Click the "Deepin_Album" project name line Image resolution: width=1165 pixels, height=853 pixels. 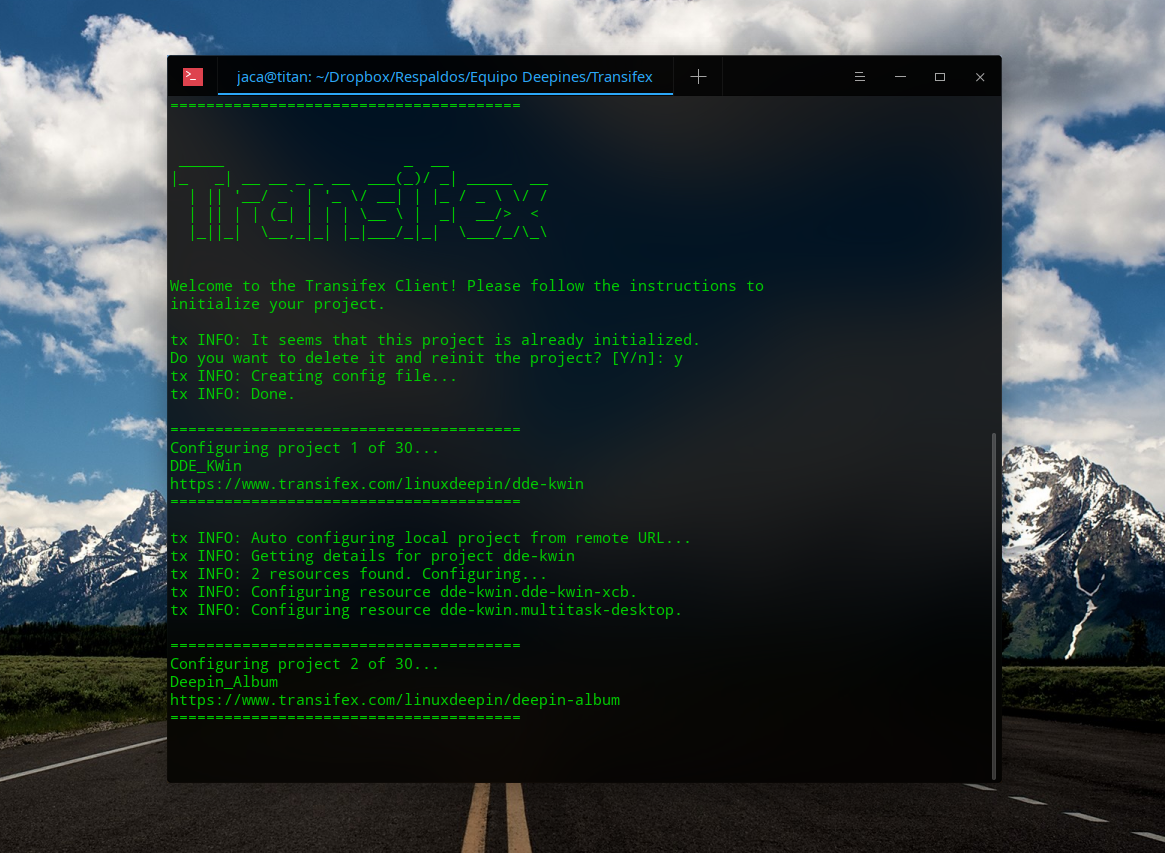[x=224, y=682]
